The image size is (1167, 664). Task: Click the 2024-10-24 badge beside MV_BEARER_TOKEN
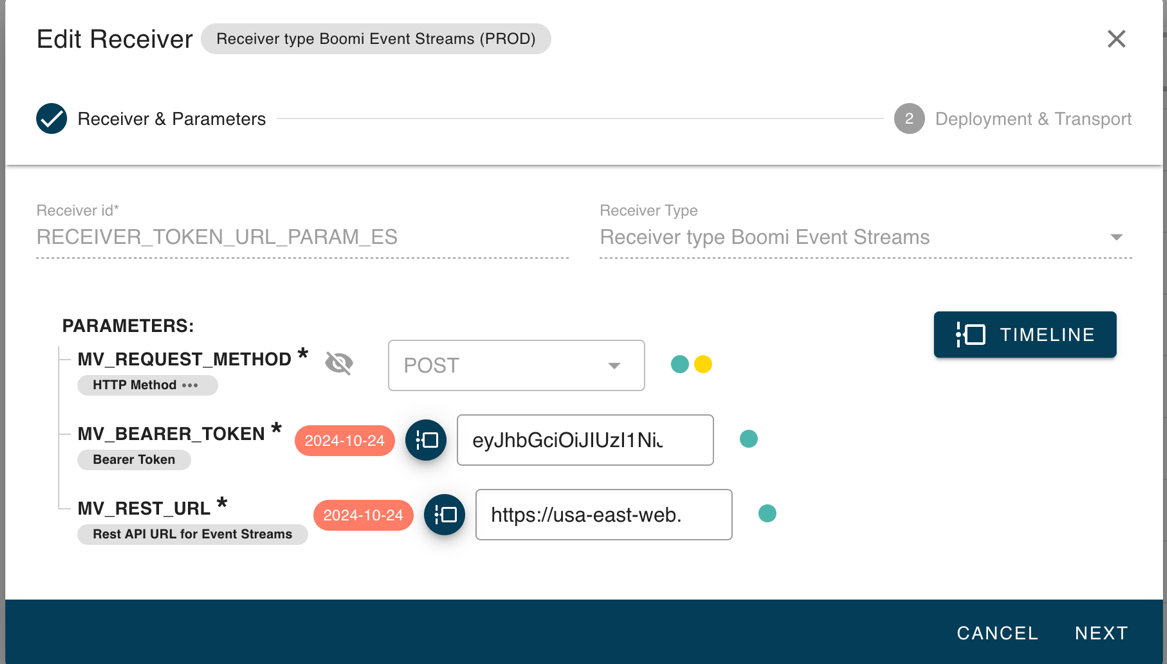click(x=344, y=440)
